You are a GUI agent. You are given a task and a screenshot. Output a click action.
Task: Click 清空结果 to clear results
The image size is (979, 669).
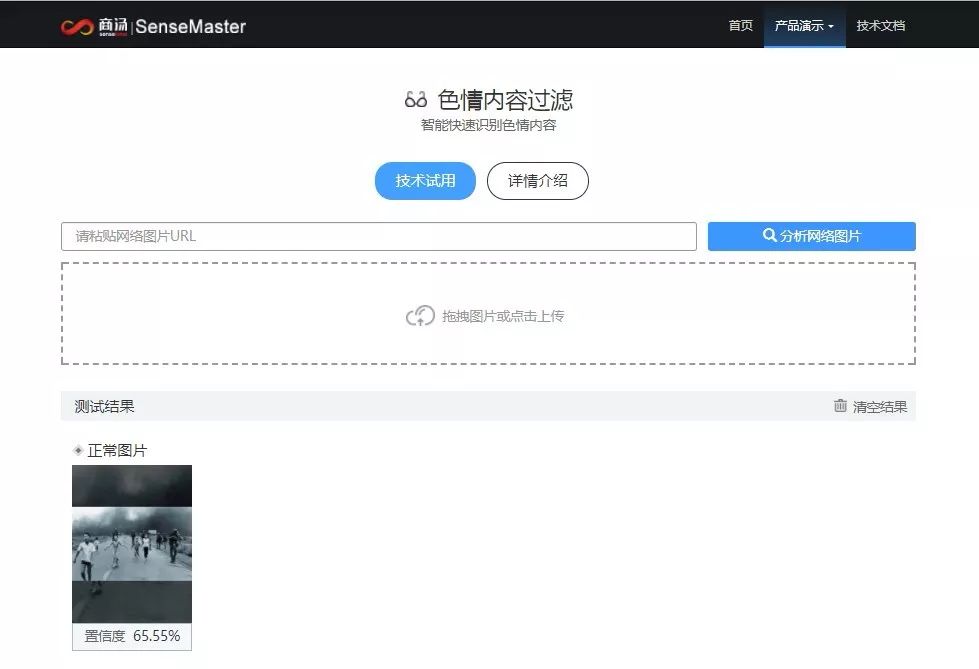(x=880, y=407)
